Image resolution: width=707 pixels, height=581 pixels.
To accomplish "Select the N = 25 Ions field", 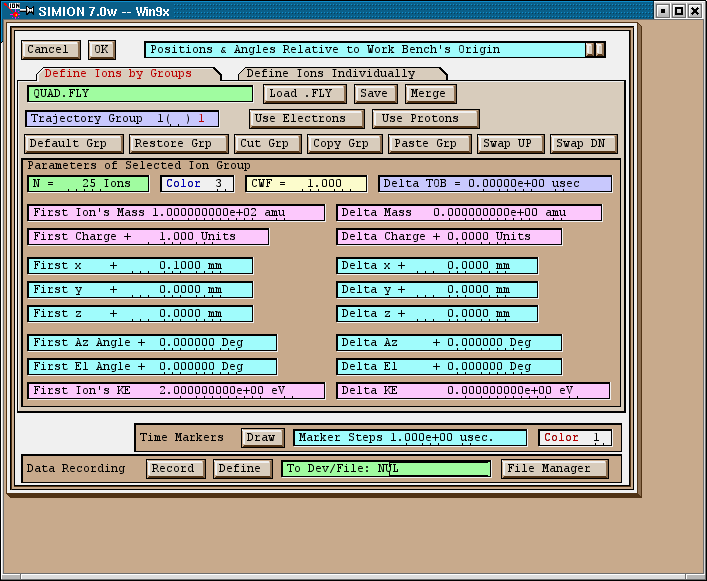I will [88, 184].
